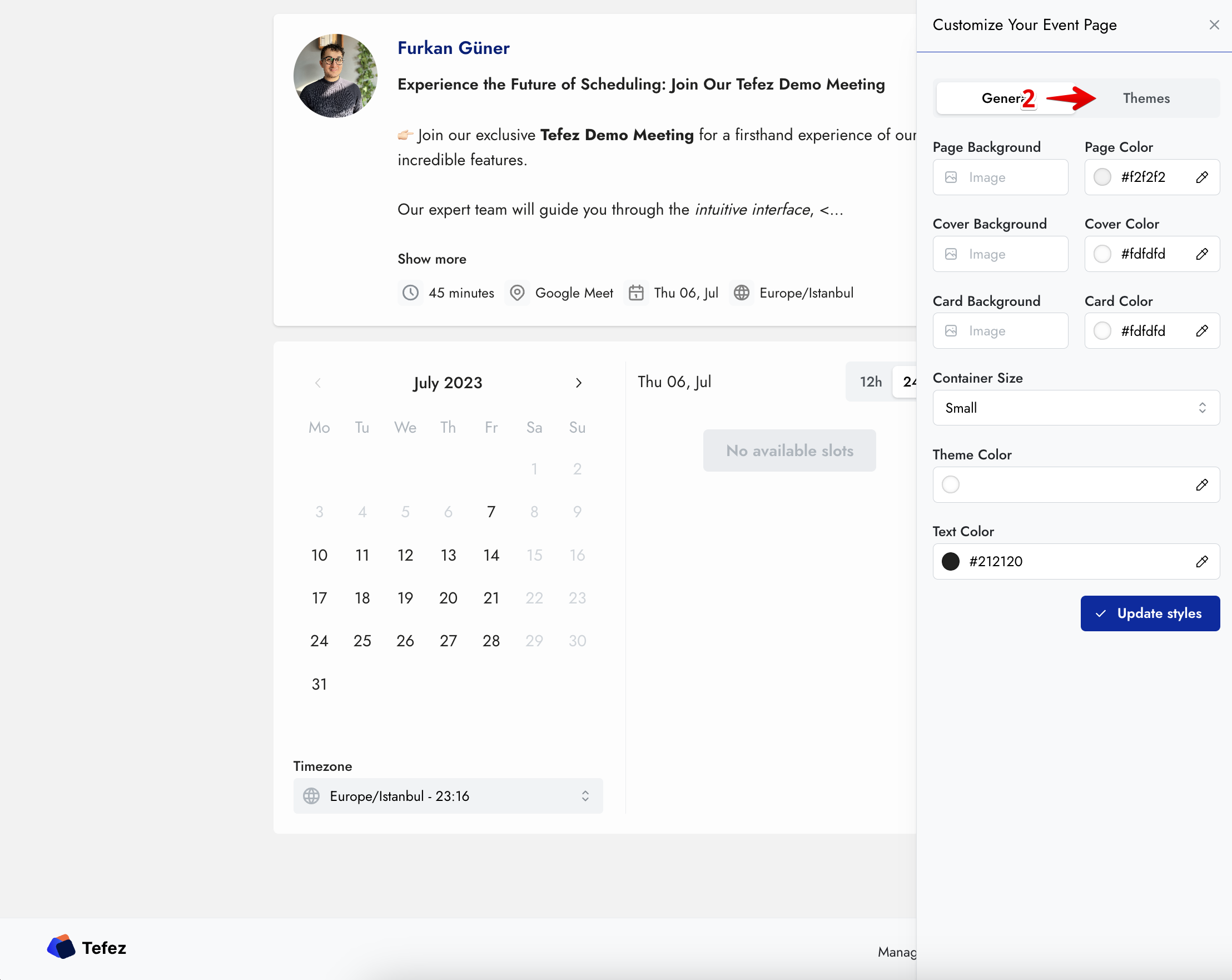Click the calendar icon beside Thu 06, Jul
This screenshot has height=980, width=1232.
pos(636,293)
